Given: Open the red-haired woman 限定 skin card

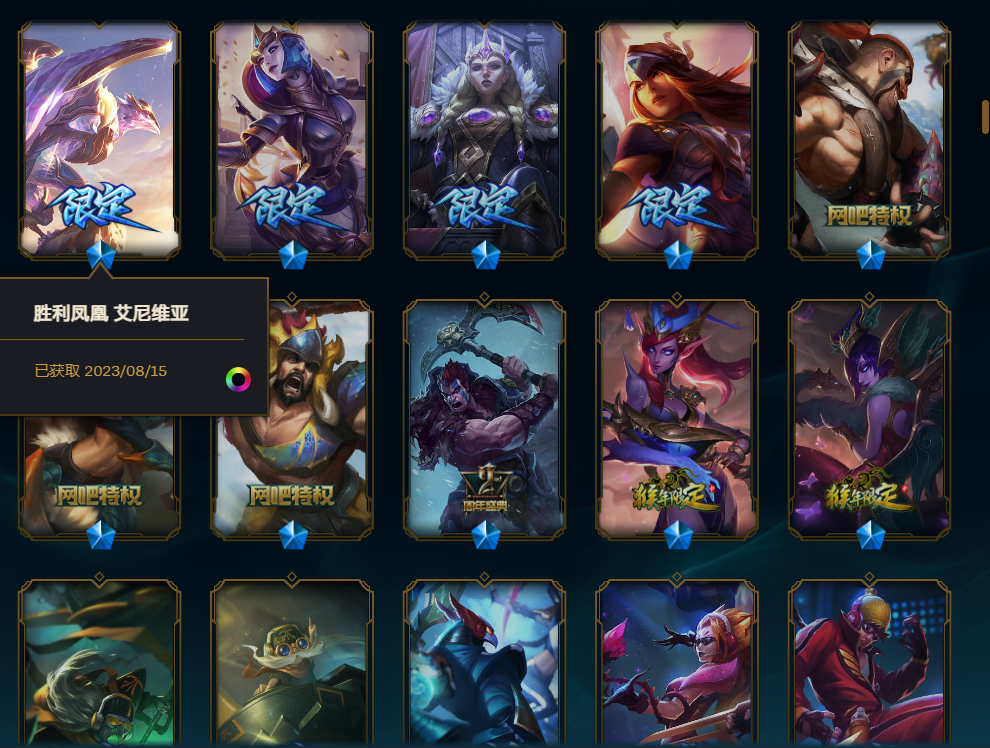Looking at the screenshot, I should click(677, 139).
